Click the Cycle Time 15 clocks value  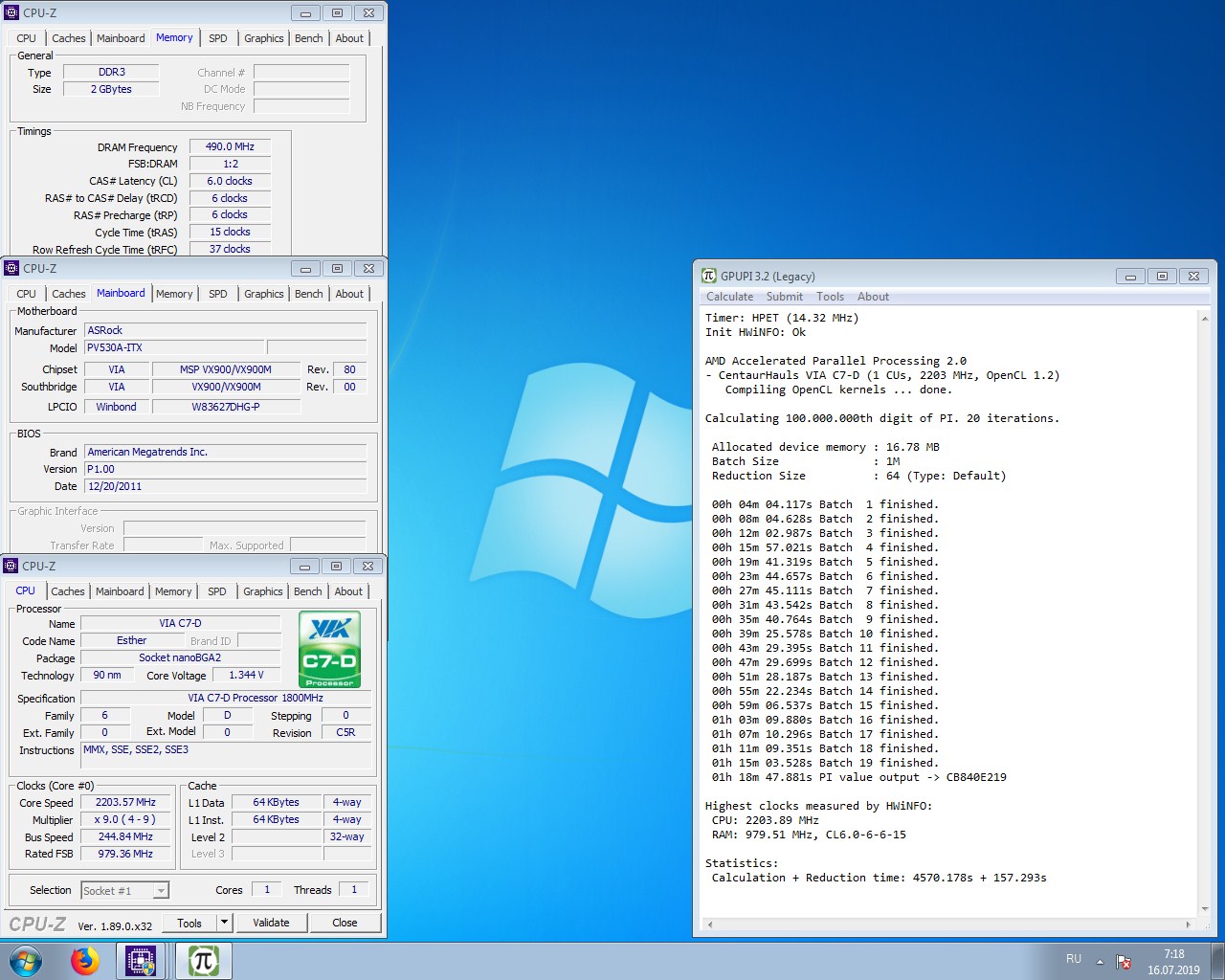[230, 232]
